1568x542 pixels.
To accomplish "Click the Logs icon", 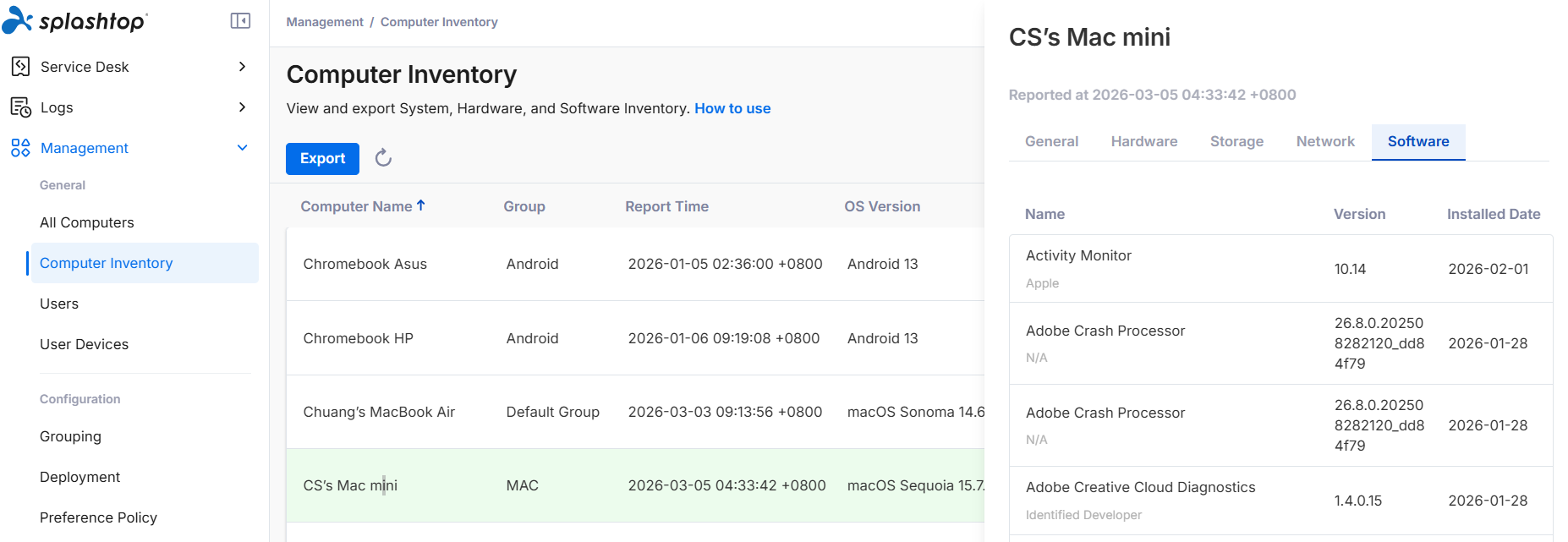I will click(20, 107).
